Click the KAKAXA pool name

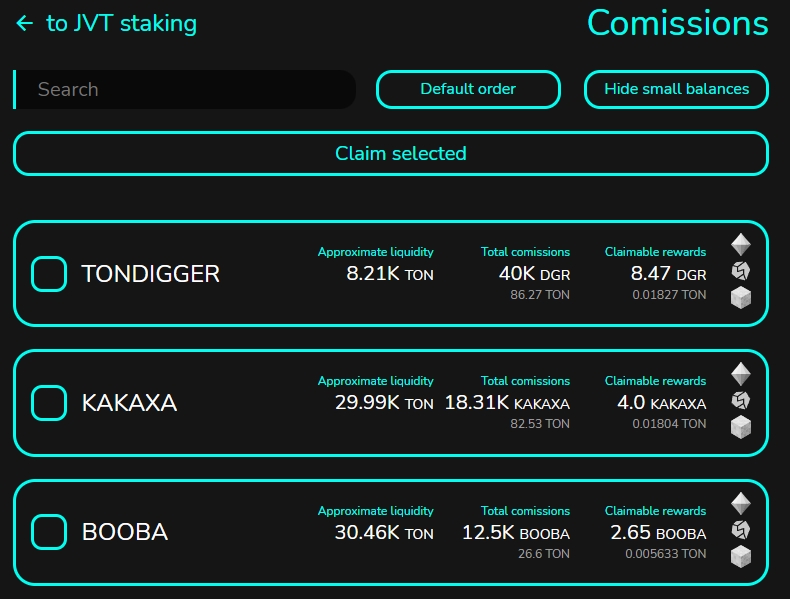click(x=129, y=403)
